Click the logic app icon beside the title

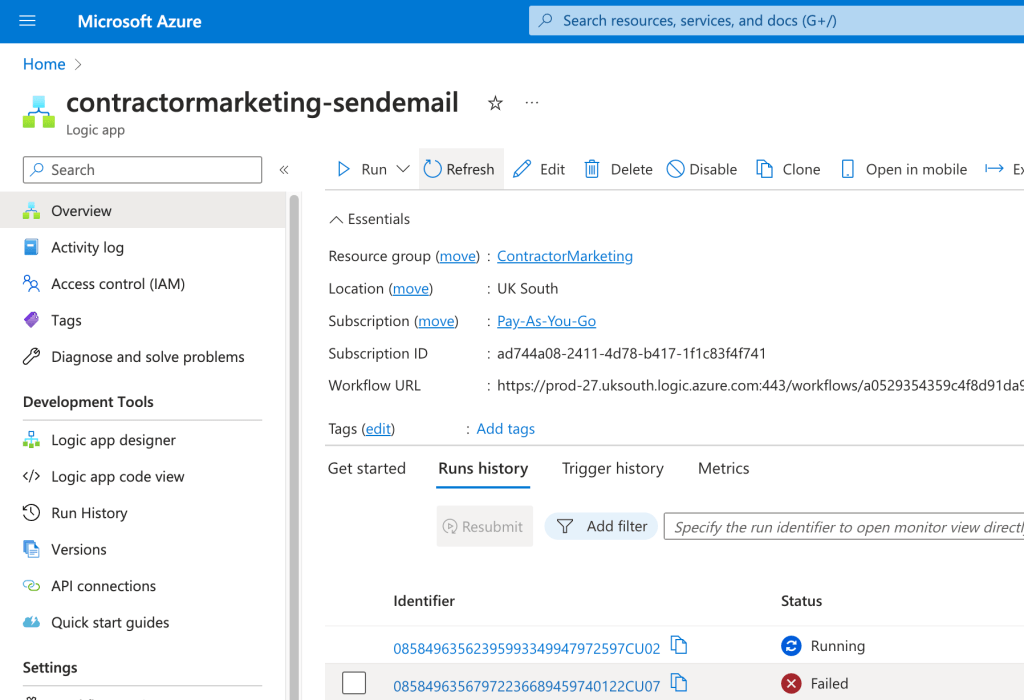39,112
